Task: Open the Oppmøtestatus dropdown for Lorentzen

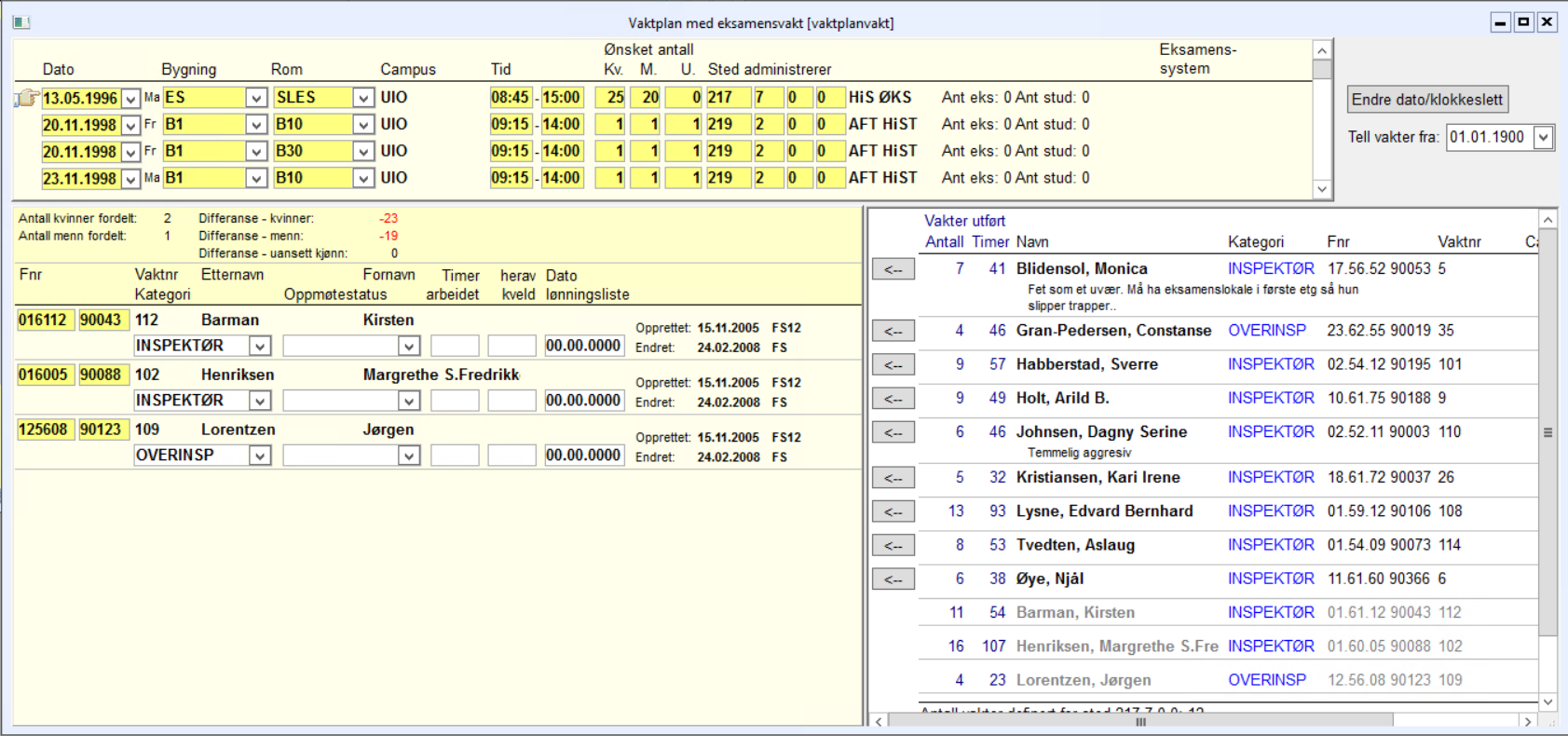Action: tap(409, 457)
